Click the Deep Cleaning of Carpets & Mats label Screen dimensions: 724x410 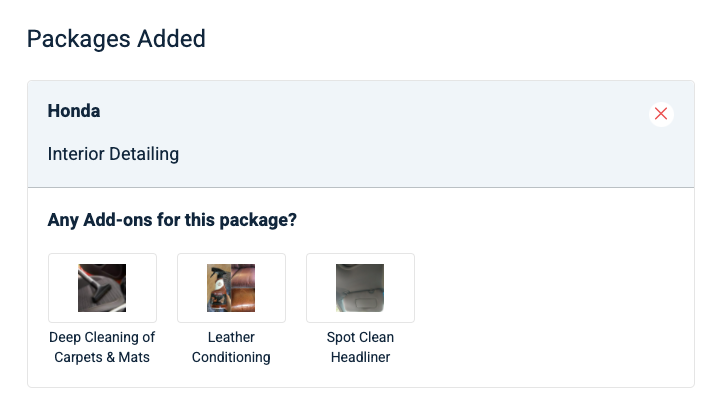(102, 347)
